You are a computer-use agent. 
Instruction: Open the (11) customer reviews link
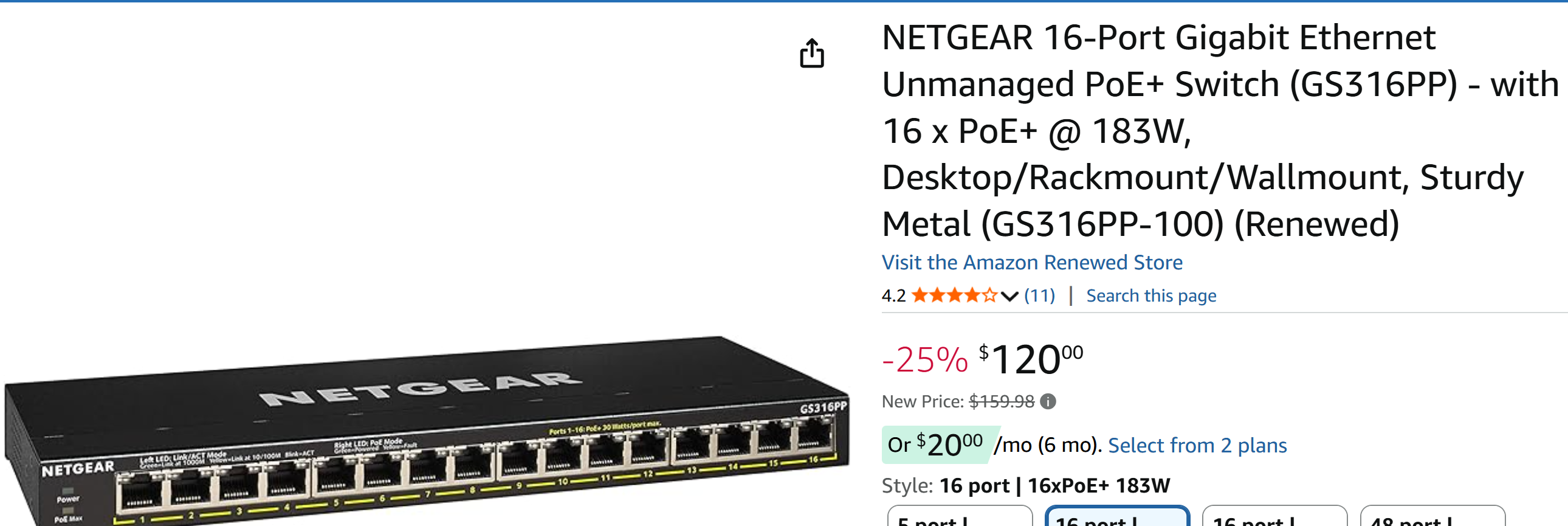click(x=1040, y=296)
